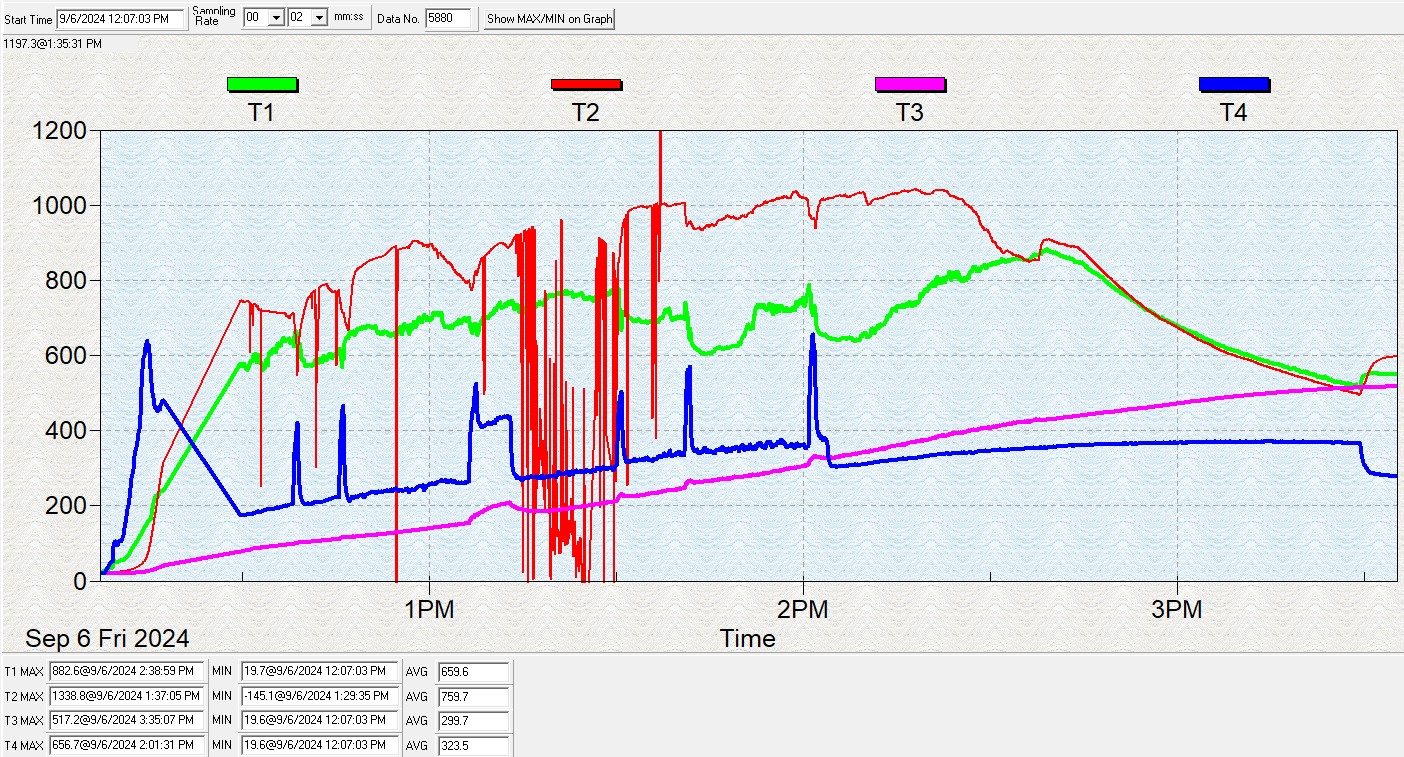Click the T1 AVG value field
Viewport: 1404px width, 757px height.
[x=473, y=671]
